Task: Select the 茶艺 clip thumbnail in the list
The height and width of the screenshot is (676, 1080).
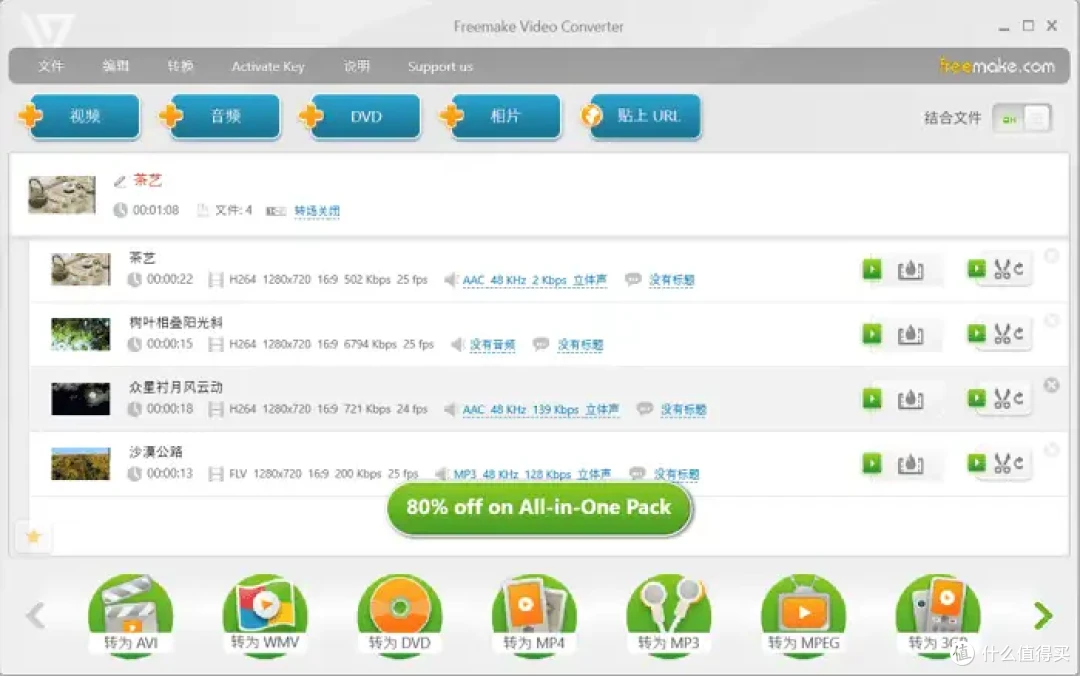Action: tap(81, 269)
